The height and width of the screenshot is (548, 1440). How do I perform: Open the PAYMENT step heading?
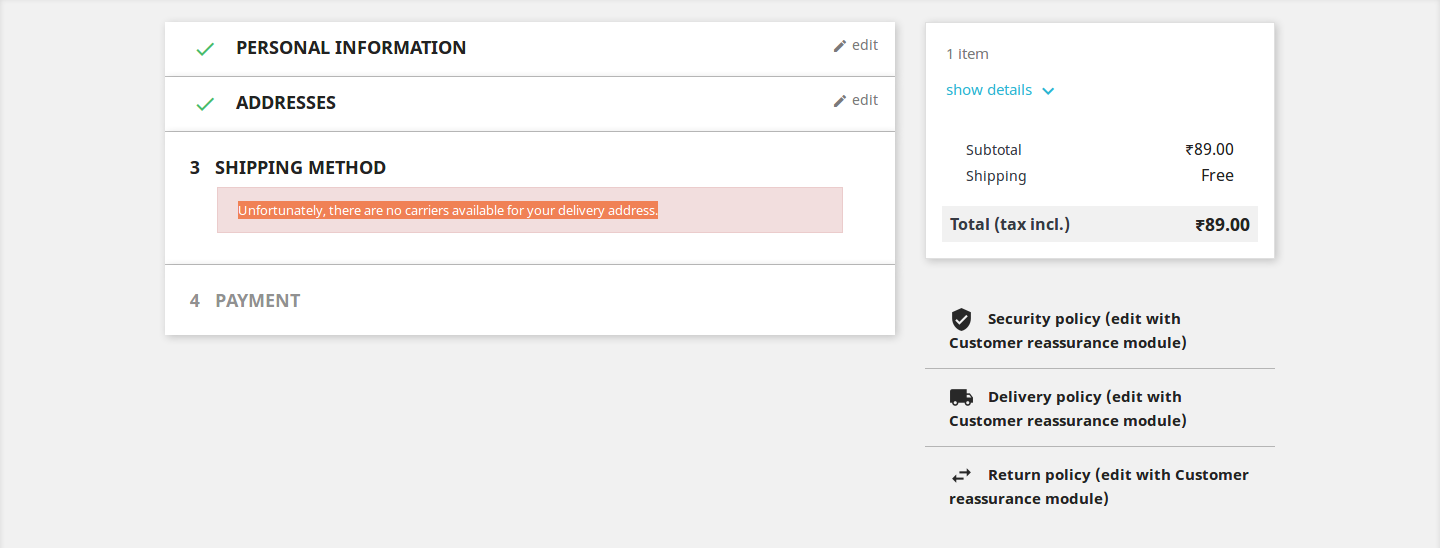257,301
